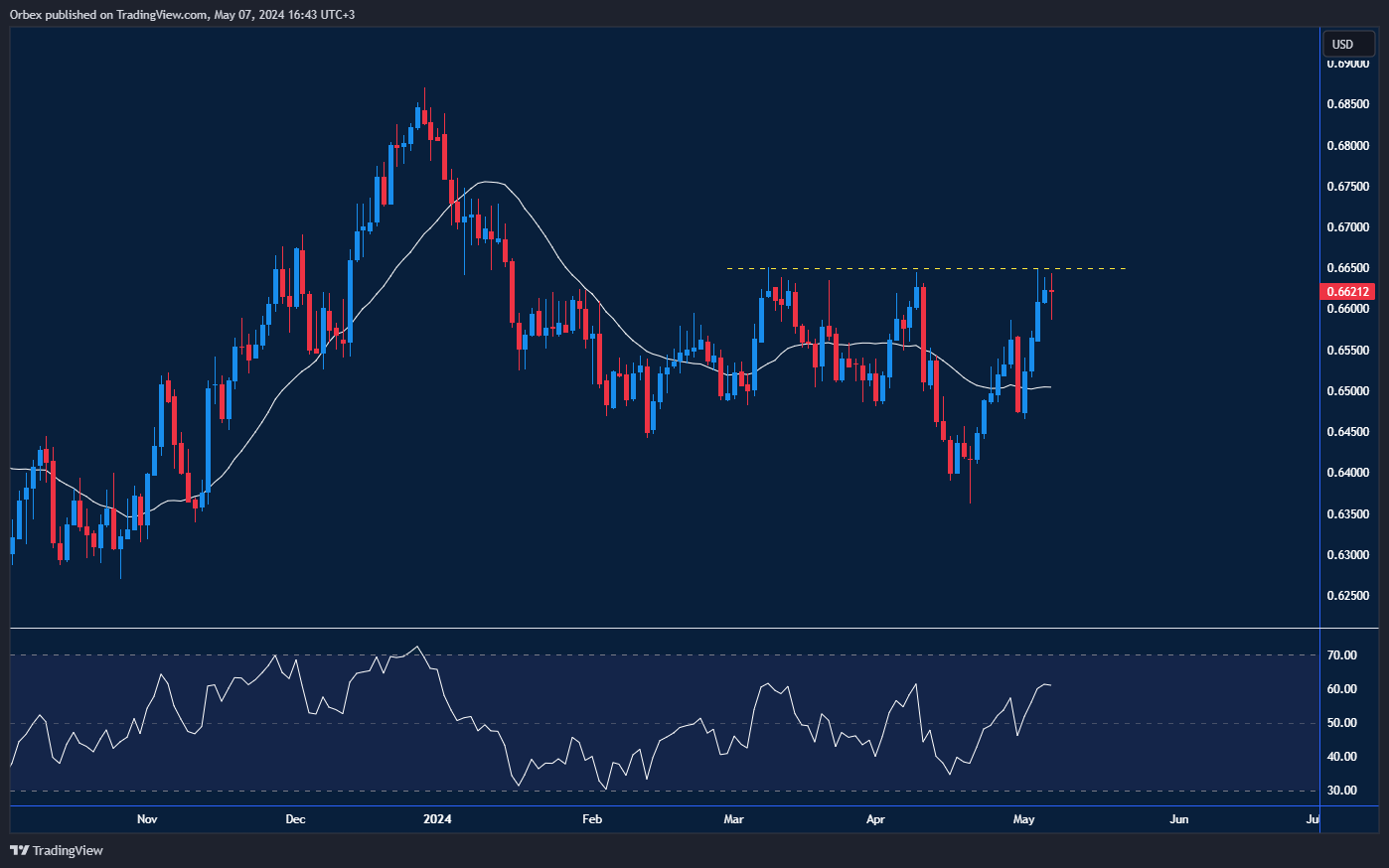Click the May label on time axis
This screenshot has height=868, width=1389.
click(1023, 819)
